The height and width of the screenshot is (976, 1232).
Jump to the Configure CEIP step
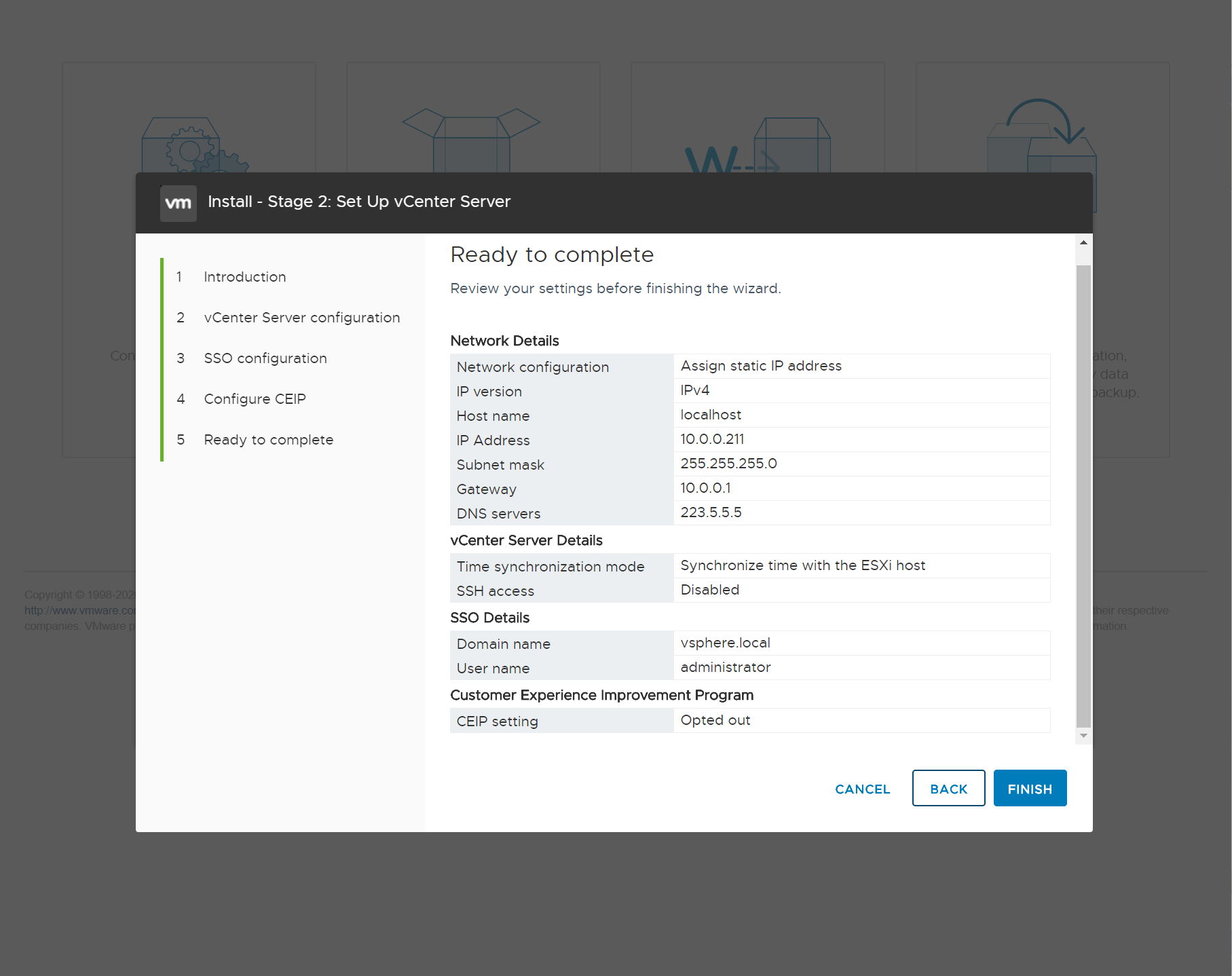point(255,399)
